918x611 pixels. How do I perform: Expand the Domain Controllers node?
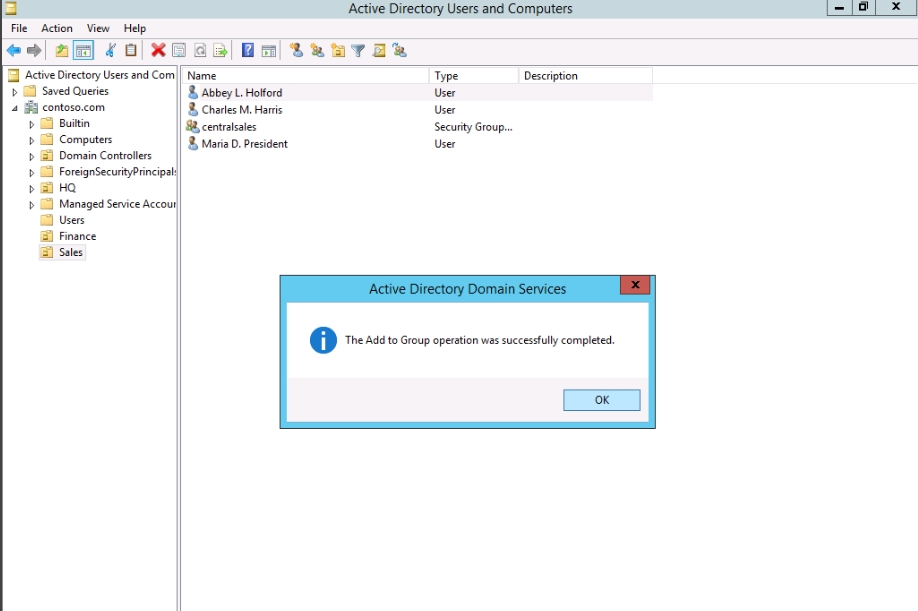click(32, 156)
